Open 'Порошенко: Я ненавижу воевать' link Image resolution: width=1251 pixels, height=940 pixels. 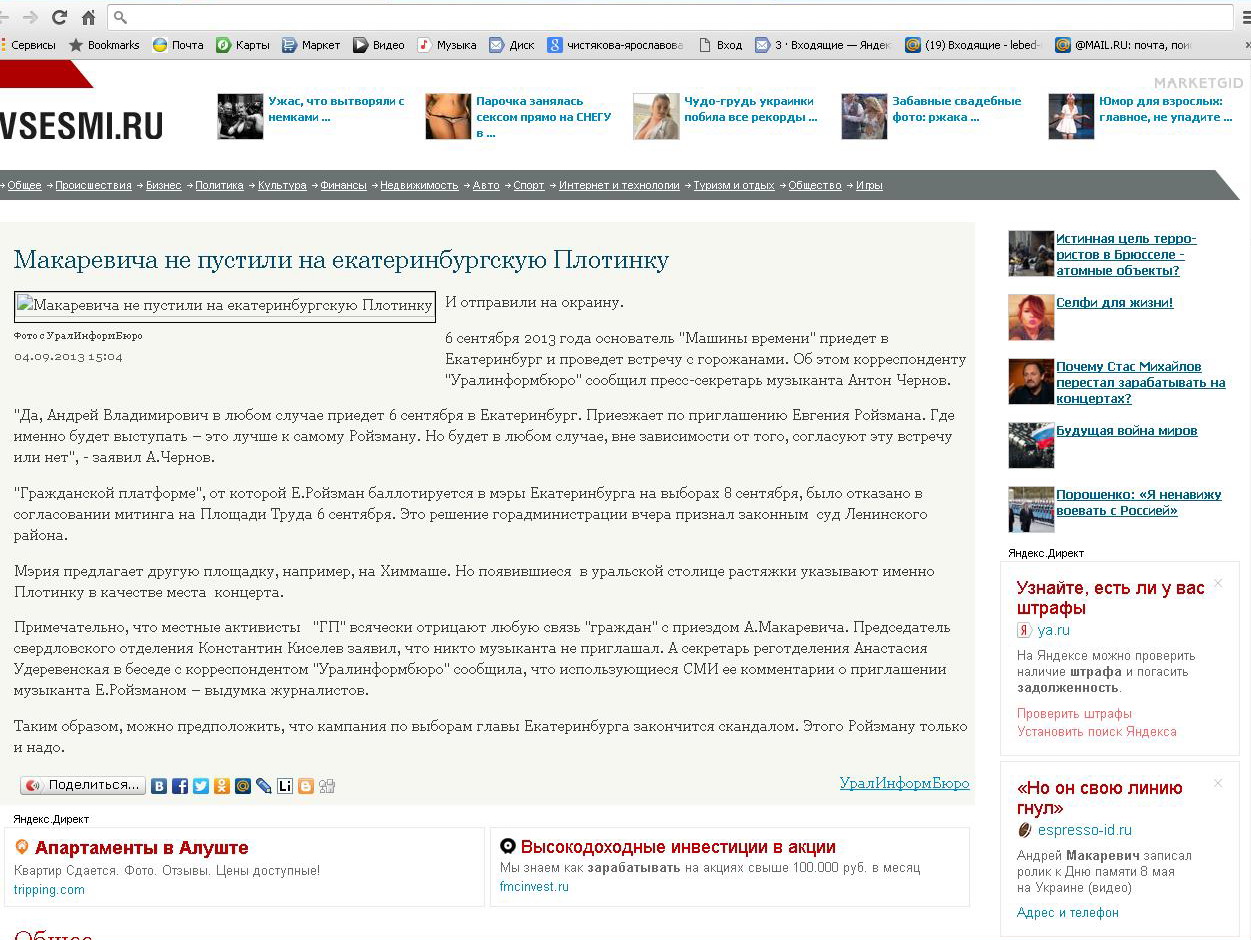coord(1139,502)
